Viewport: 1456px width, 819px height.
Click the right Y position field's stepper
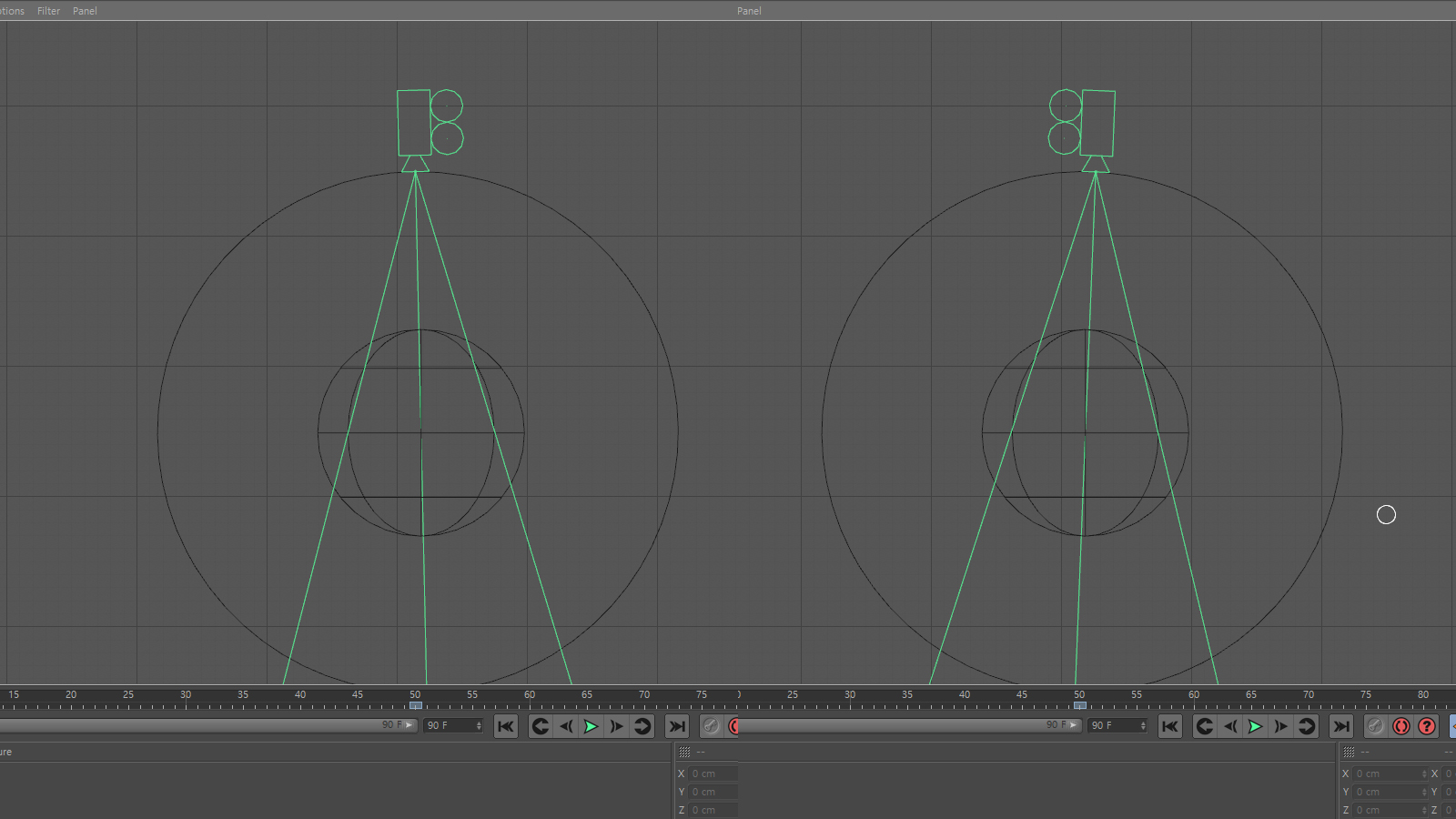1424,792
